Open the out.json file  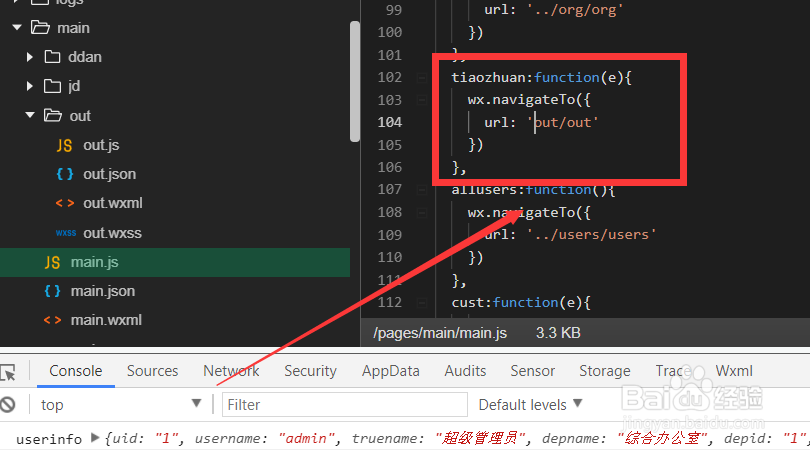click(x=109, y=174)
